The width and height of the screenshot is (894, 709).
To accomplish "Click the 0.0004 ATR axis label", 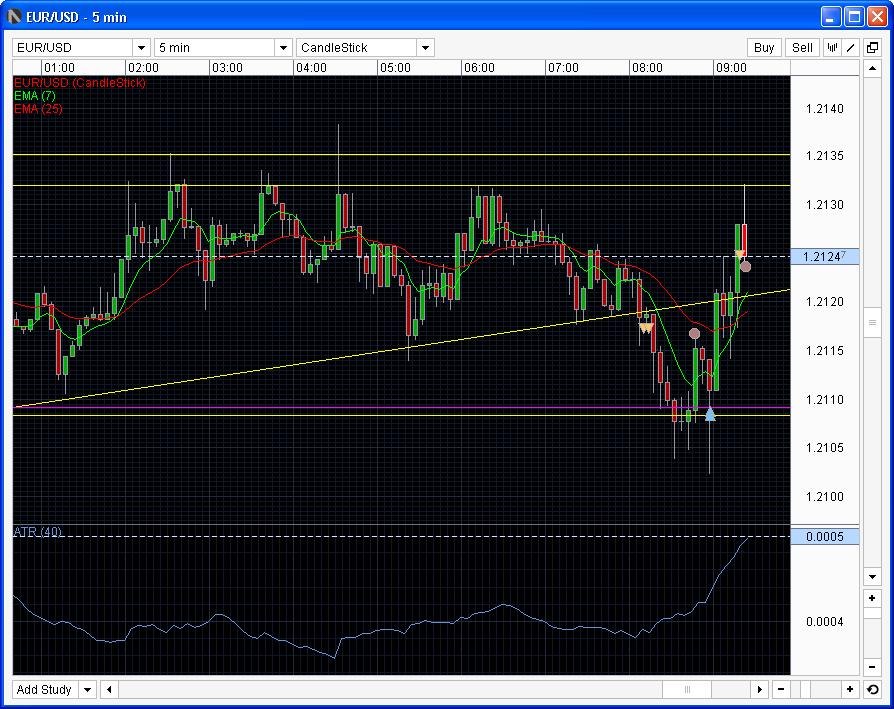I will (x=824, y=622).
